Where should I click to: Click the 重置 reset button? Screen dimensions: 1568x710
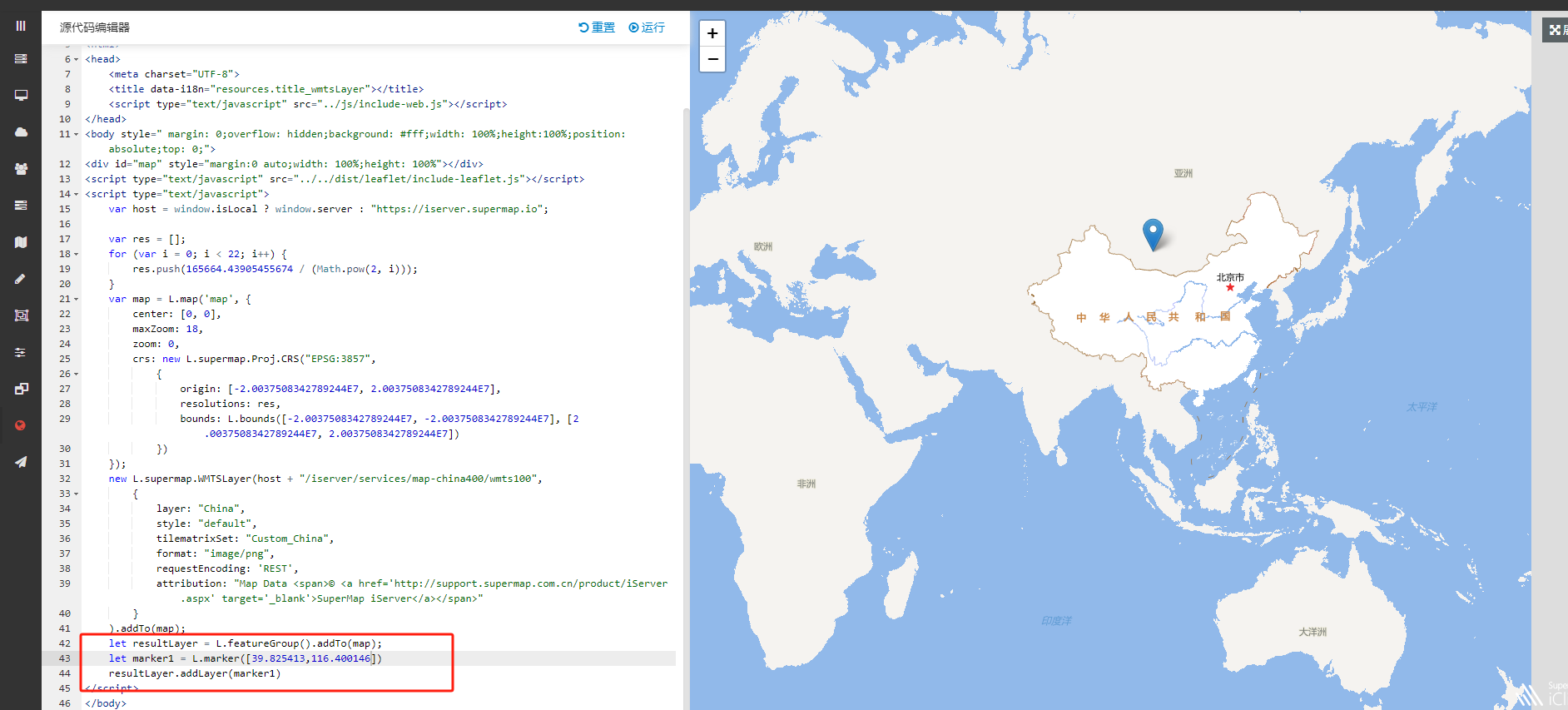pos(597,27)
